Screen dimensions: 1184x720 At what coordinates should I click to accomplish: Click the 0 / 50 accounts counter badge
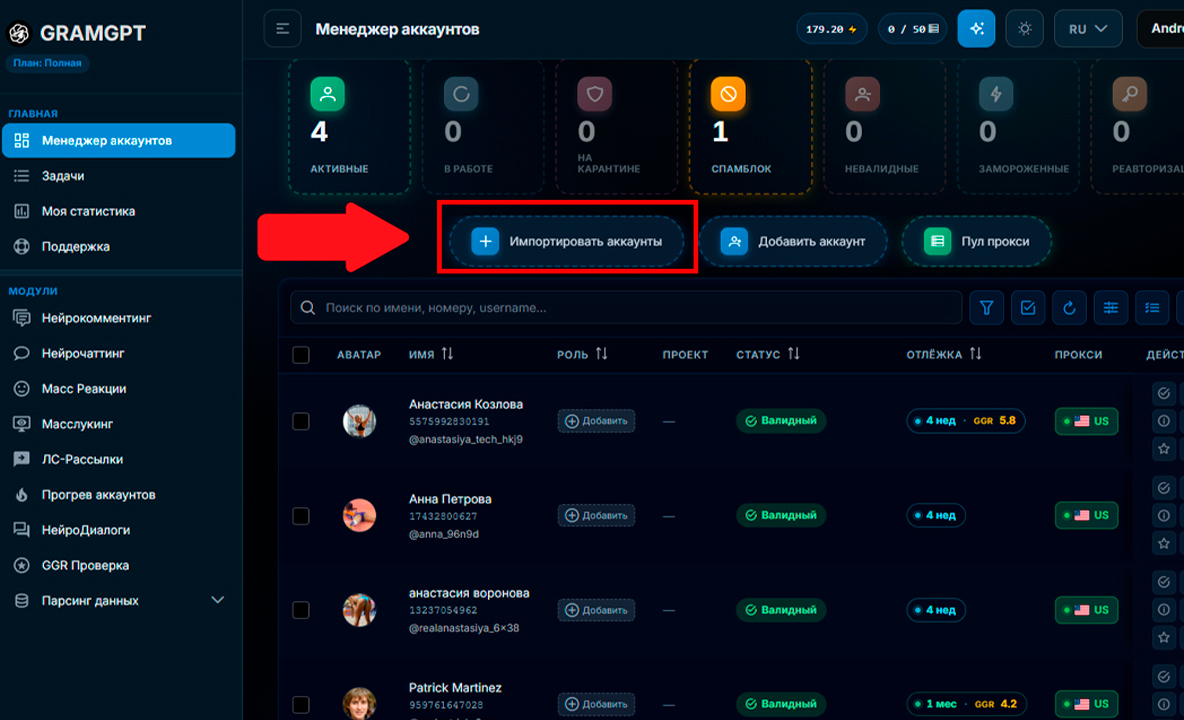[913, 29]
